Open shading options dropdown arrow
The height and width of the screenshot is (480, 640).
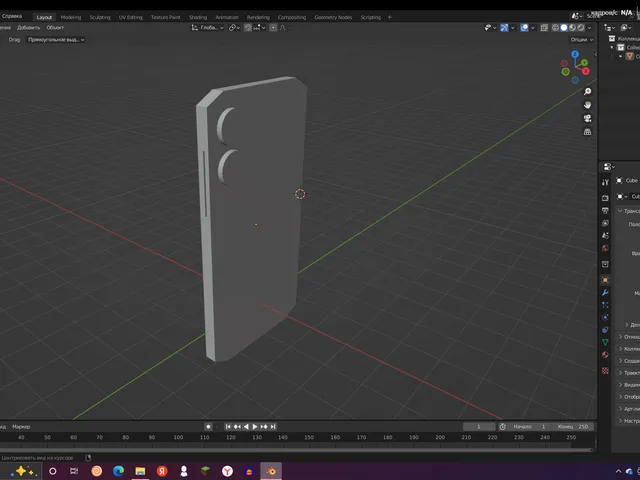tap(589, 28)
